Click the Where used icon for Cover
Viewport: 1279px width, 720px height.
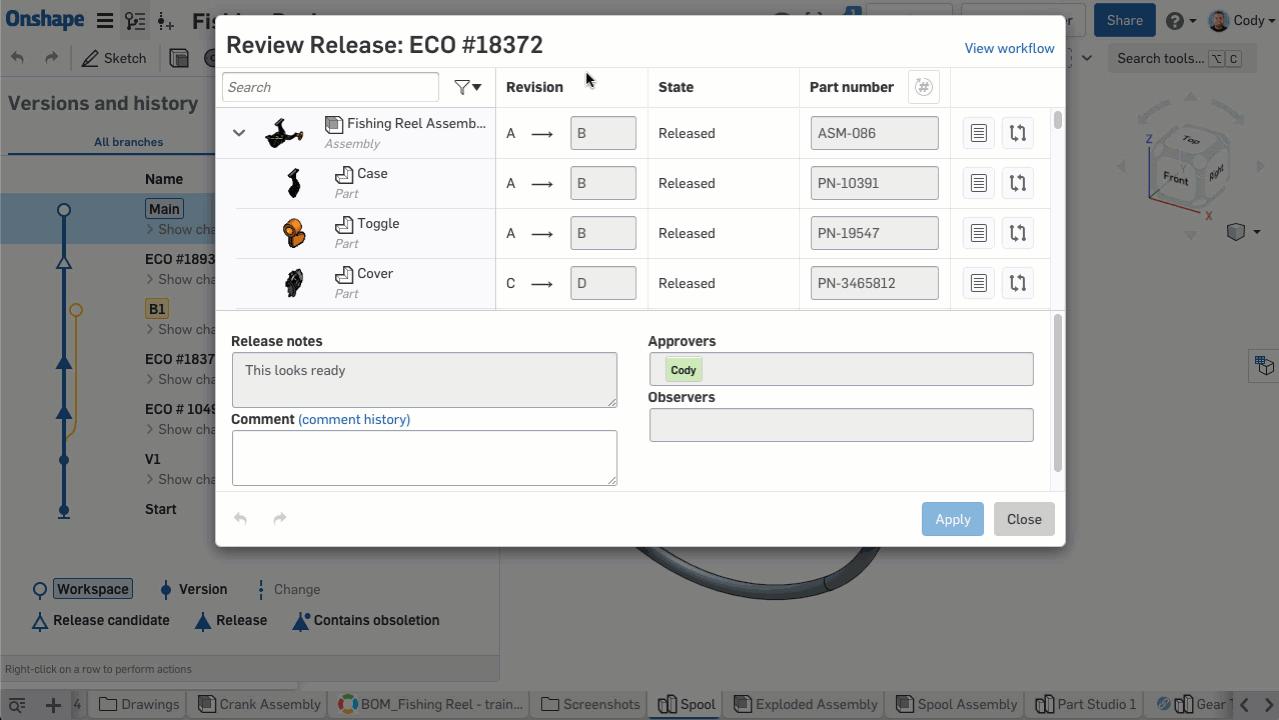coord(1017,283)
